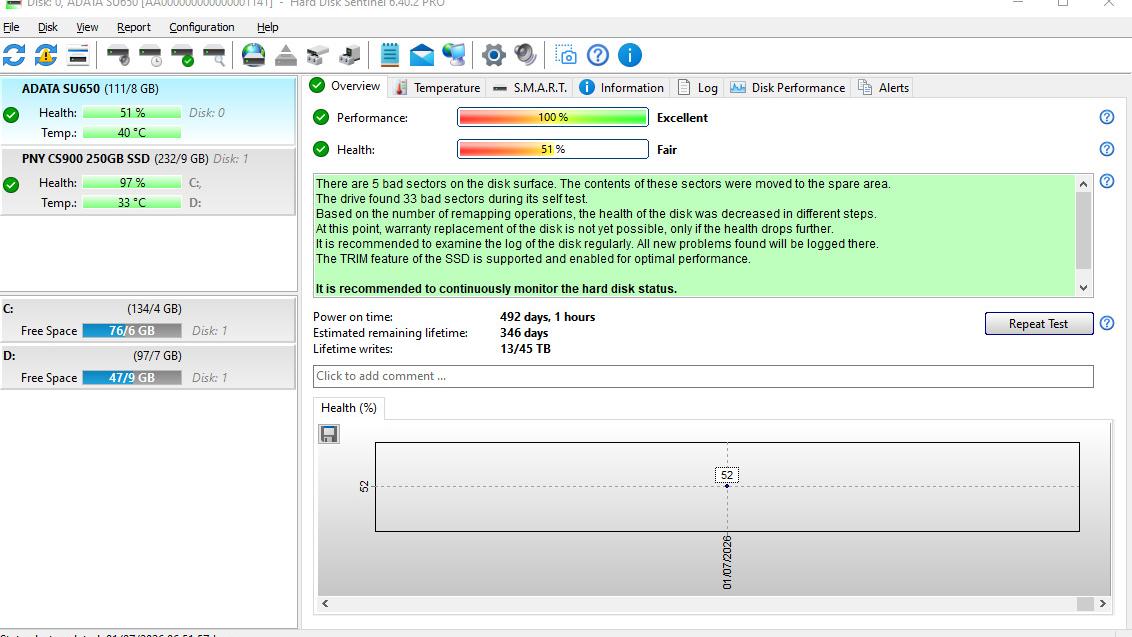Switch to the Log tab
This screenshot has height=637, width=1132.
[x=697, y=87]
